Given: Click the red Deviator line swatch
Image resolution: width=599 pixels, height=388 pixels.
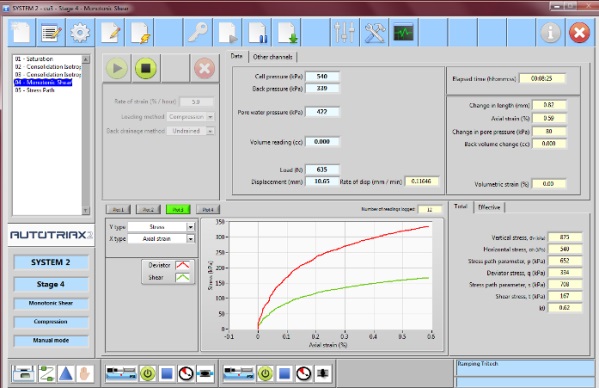Looking at the screenshot, I should 183,265.
